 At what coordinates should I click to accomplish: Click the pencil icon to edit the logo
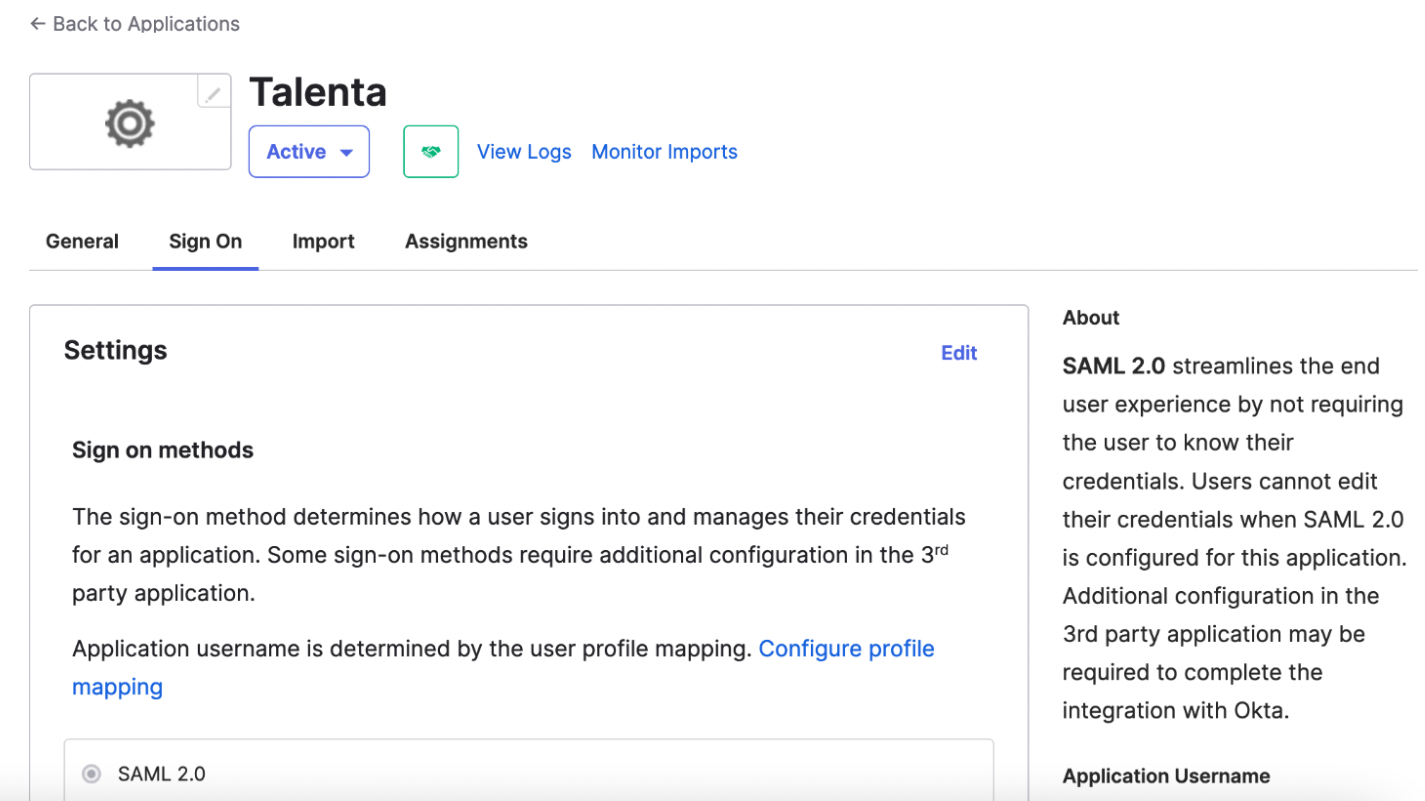213,93
